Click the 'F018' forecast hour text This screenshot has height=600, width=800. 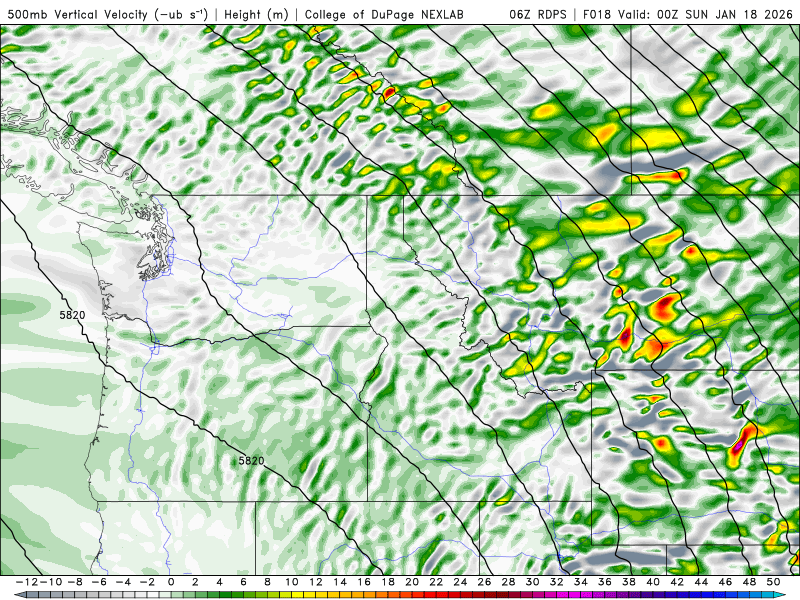click(596, 14)
